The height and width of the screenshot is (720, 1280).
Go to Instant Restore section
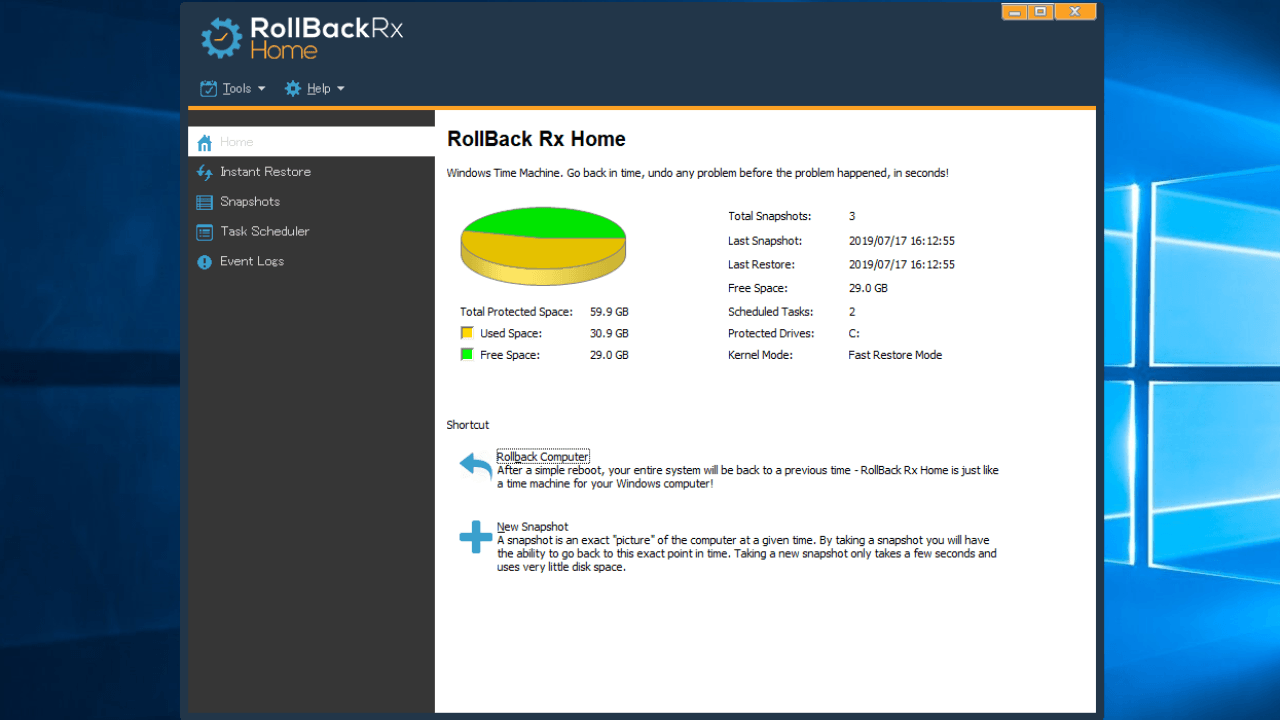click(x=311, y=172)
